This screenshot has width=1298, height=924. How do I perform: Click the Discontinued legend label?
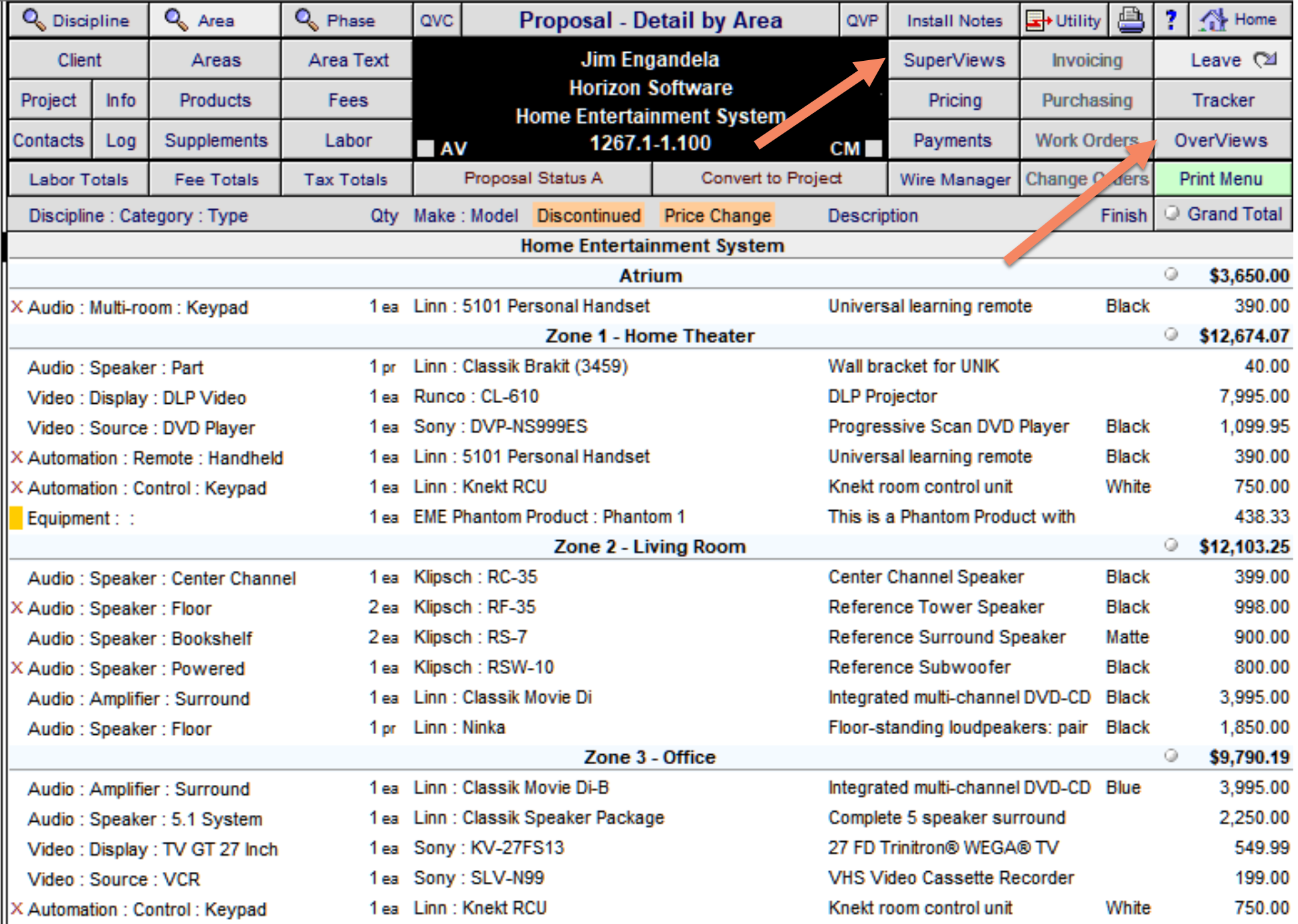click(x=588, y=215)
